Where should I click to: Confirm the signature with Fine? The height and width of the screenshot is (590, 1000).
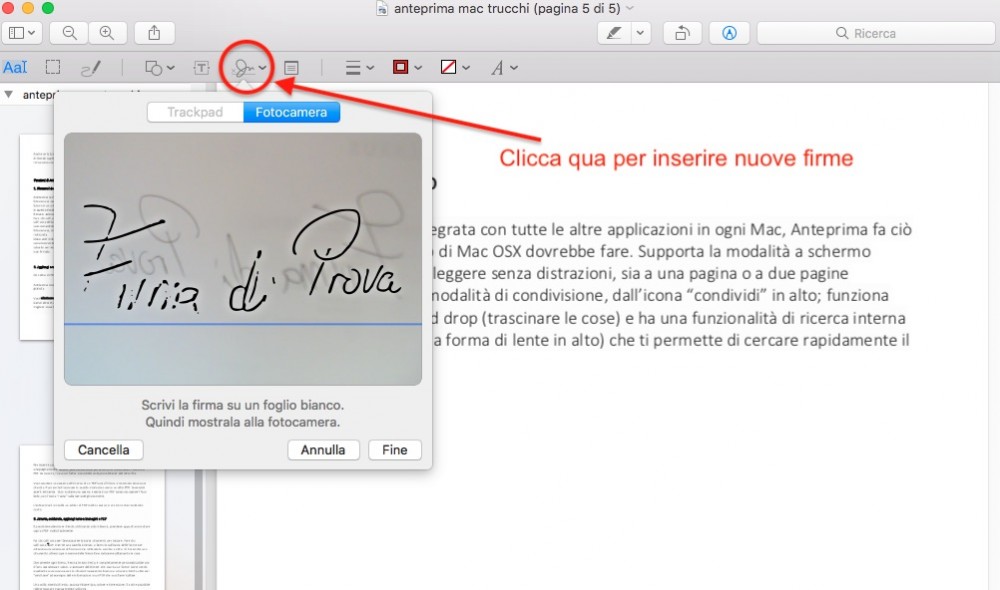[394, 449]
